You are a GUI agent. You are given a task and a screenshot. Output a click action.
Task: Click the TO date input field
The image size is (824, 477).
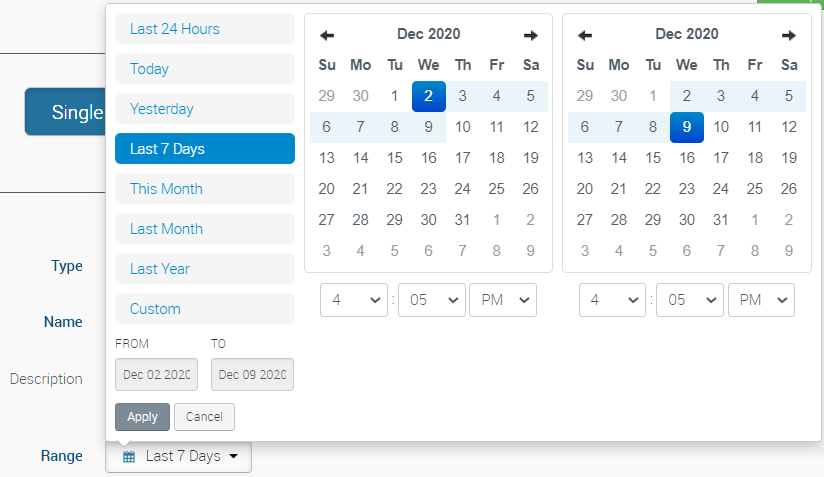click(252, 375)
